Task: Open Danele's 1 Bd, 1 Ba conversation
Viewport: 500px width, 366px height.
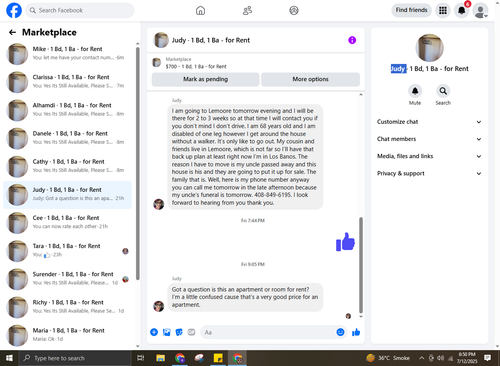Action: 68,138
